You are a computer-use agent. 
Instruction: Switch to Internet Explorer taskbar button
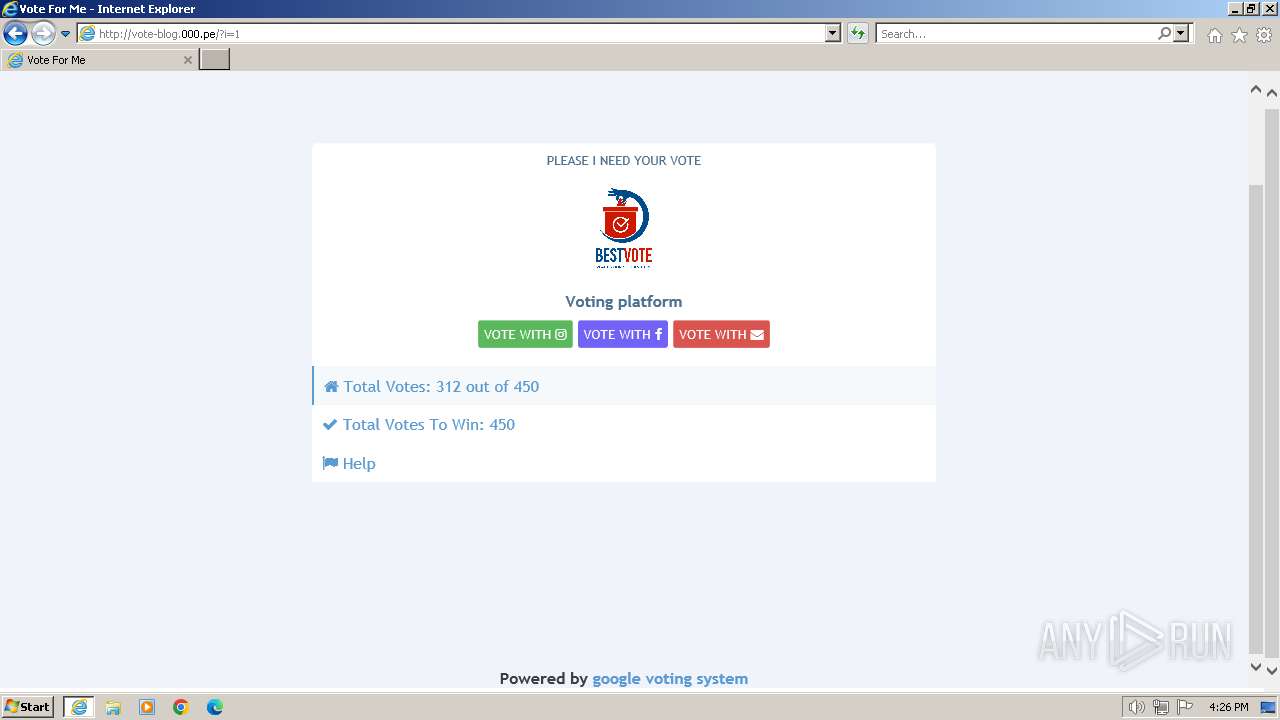coord(79,707)
